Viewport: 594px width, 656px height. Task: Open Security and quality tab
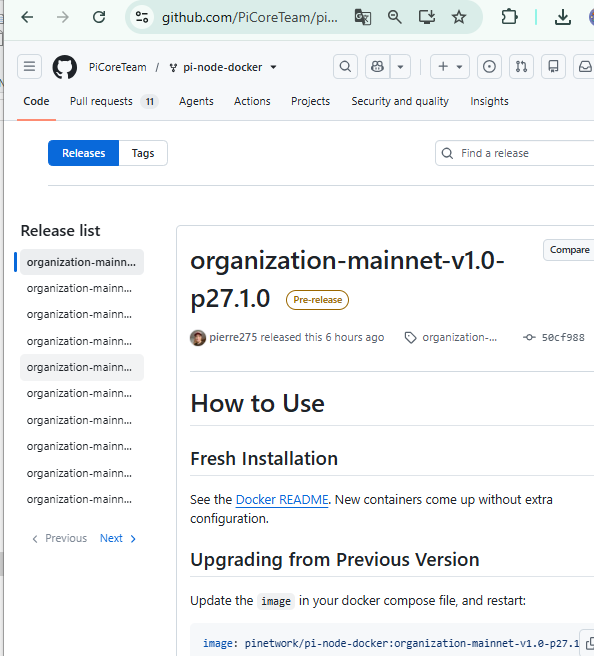(x=400, y=101)
